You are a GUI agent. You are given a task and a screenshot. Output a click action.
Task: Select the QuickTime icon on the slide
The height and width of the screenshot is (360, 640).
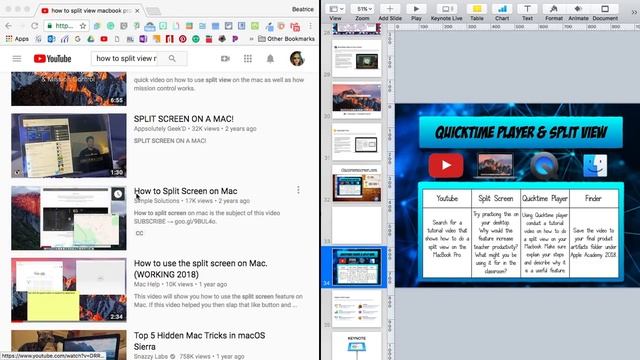point(544,166)
